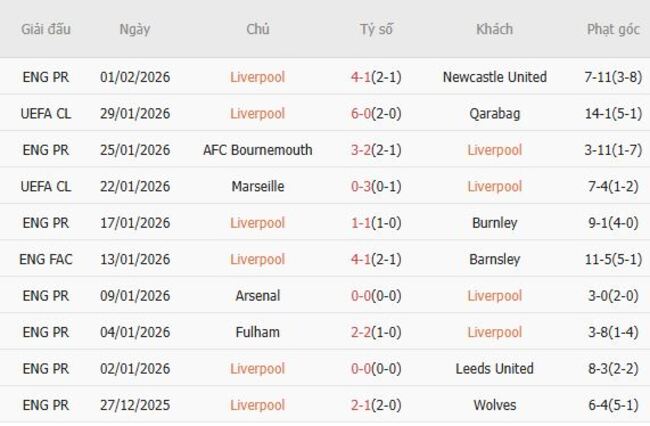
Task: Open the AFC Bournemouth team link
Action: [257, 150]
